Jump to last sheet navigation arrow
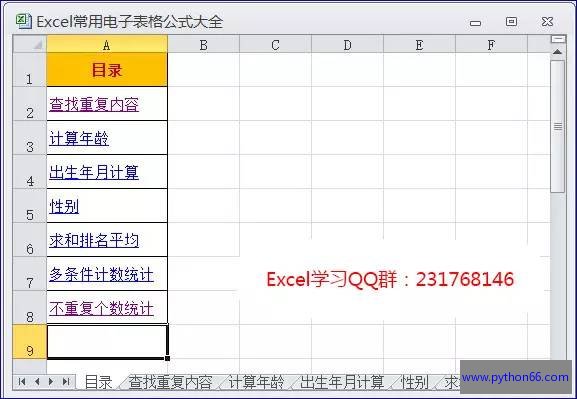 [x=66, y=382]
